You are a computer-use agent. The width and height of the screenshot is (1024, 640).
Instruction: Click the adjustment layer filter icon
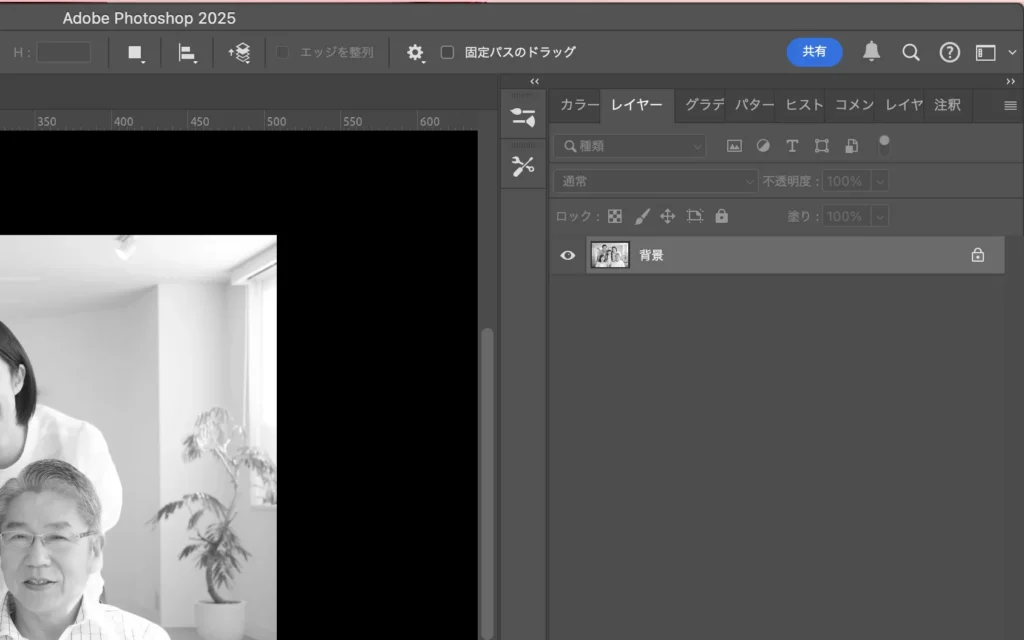[x=763, y=146]
